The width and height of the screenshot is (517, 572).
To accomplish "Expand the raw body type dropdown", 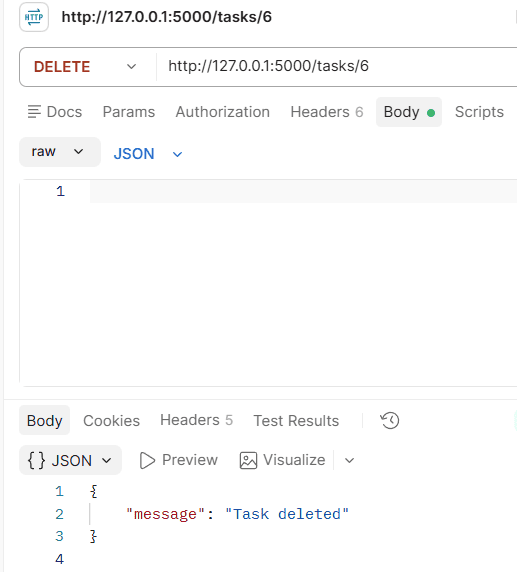I will tap(60, 152).
